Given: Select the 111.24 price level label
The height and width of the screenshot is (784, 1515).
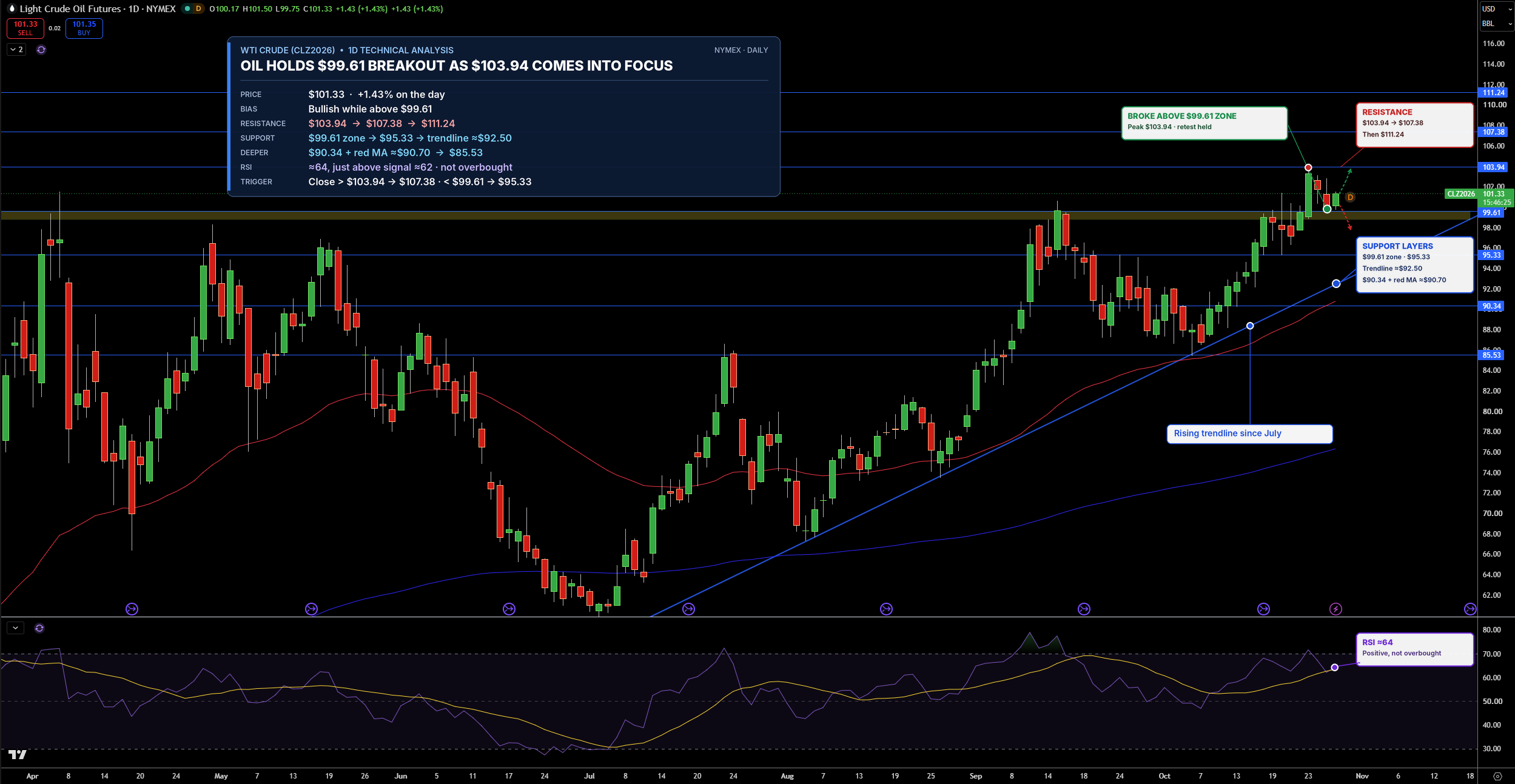Looking at the screenshot, I should [1493, 93].
